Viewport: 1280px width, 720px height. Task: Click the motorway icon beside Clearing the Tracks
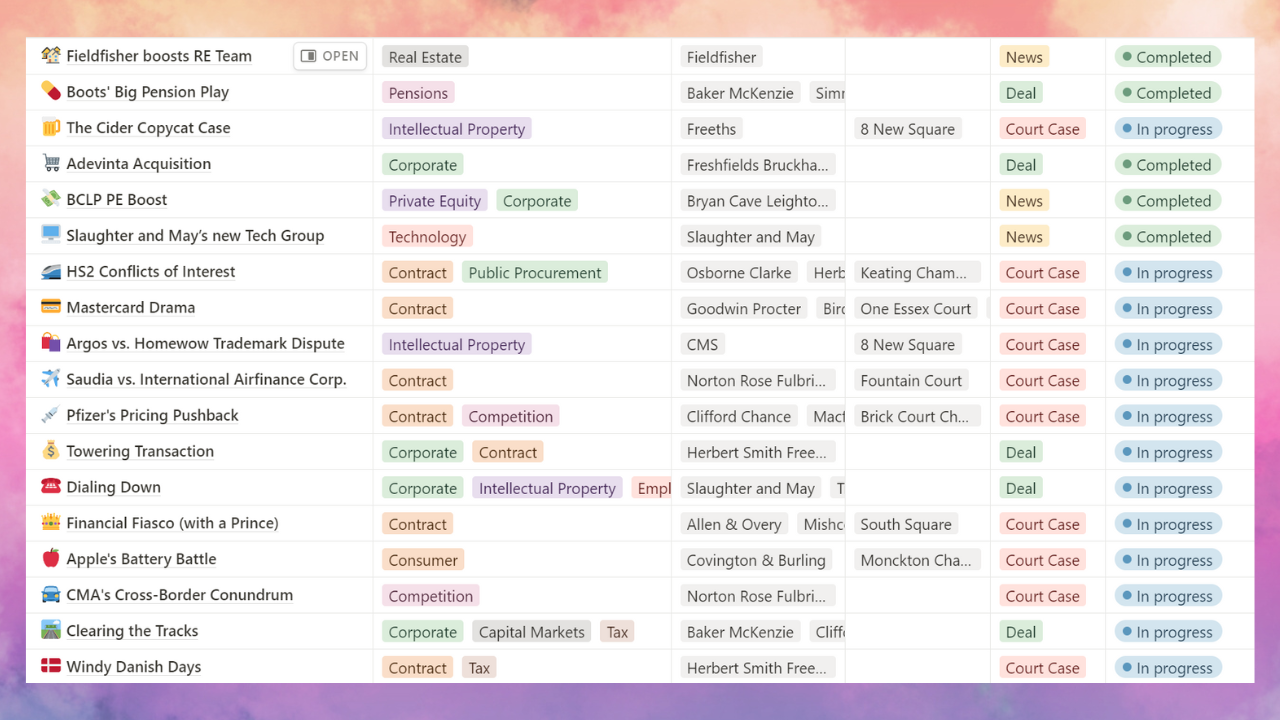(51, 632)
